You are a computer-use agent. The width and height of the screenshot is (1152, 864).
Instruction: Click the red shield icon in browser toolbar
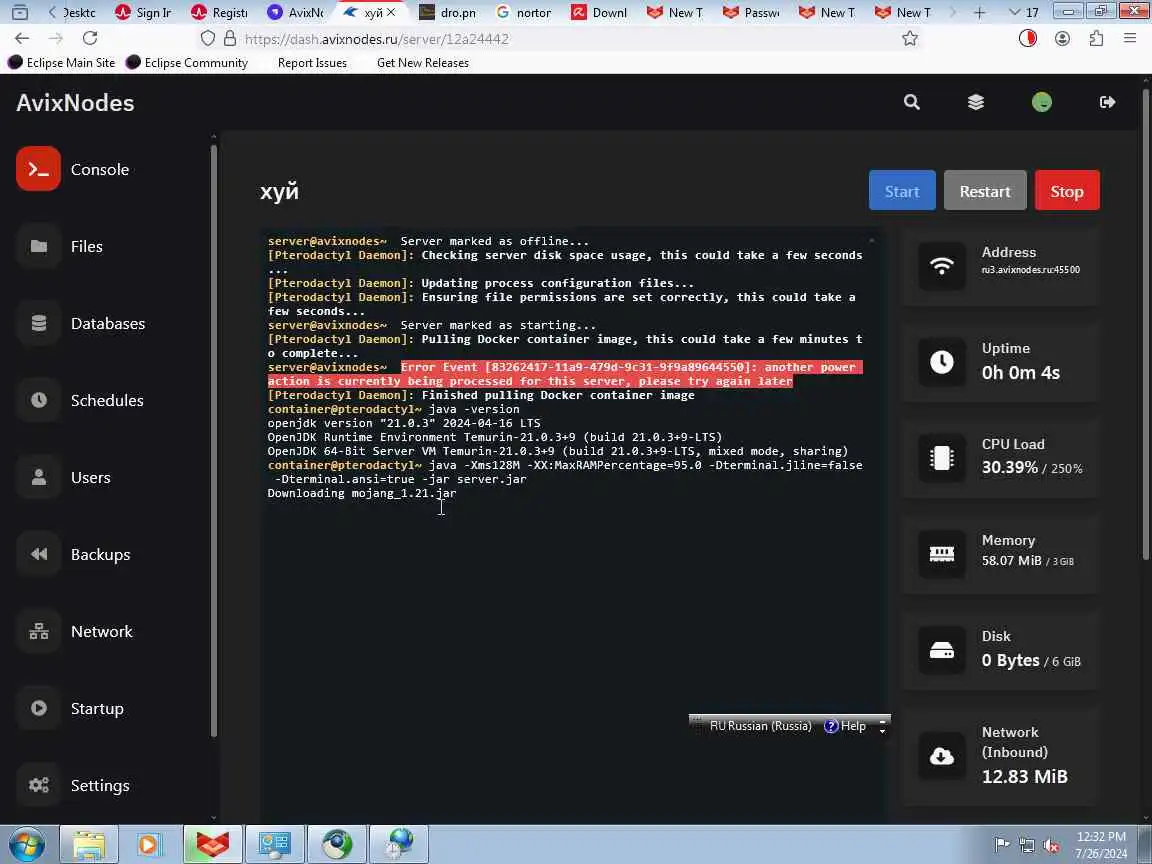coord(1028,38)
